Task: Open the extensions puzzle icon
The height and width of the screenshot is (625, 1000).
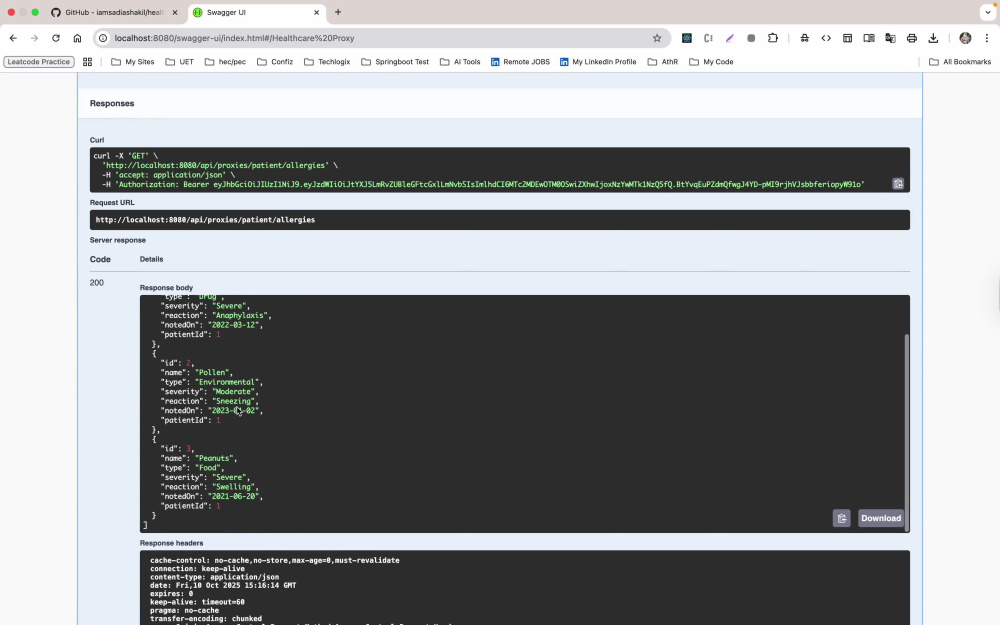Action: pos(773,38)
